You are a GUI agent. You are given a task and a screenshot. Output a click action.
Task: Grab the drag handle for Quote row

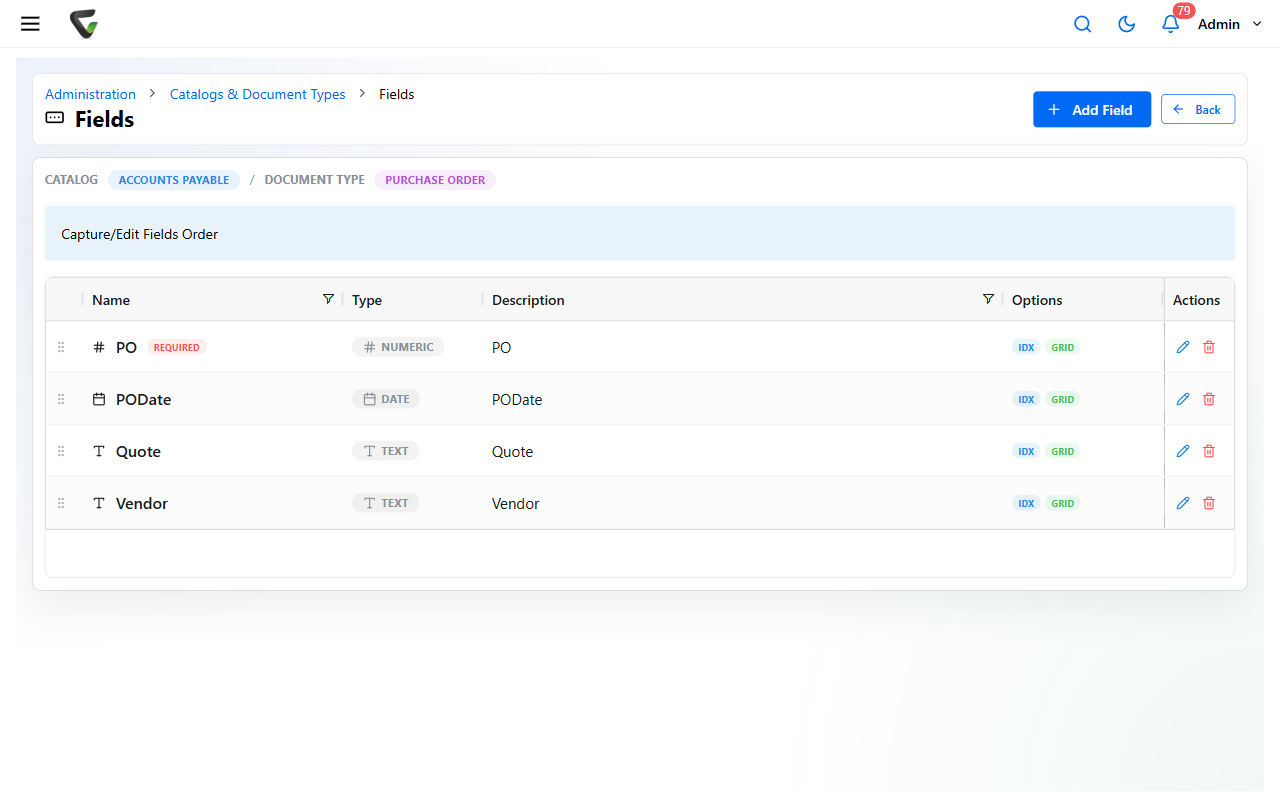click(61, 451)
